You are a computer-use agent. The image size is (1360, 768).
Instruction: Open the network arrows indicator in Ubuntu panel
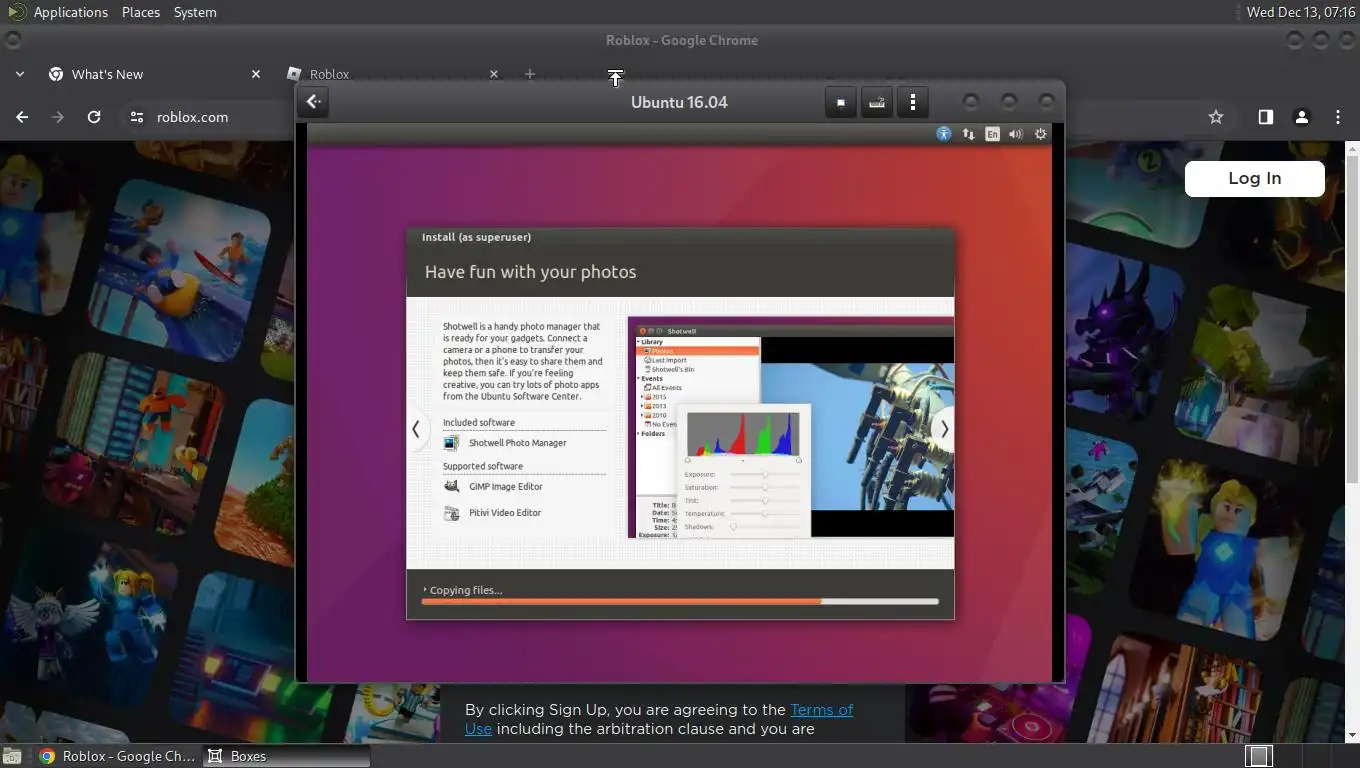point(968,134)
